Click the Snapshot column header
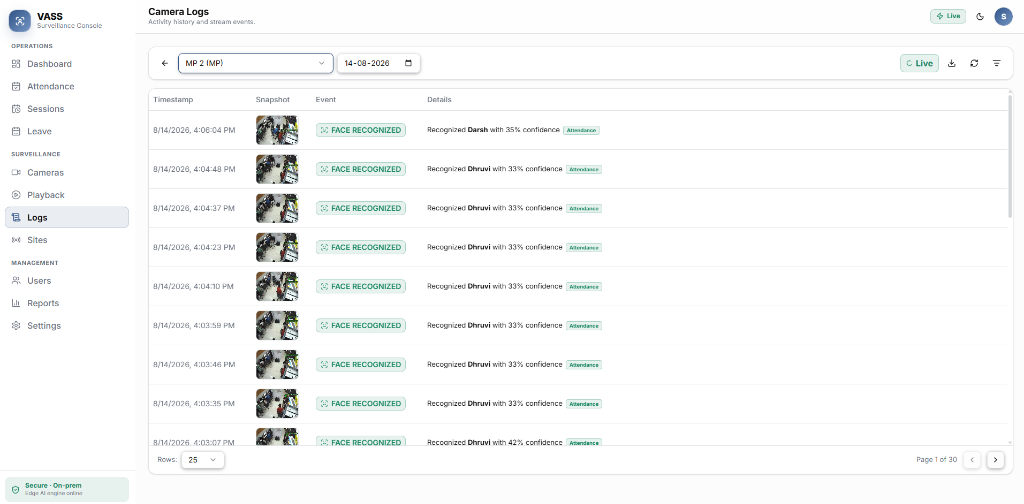This screenshot has height=504, width=1024. click(x=272, y=100)
